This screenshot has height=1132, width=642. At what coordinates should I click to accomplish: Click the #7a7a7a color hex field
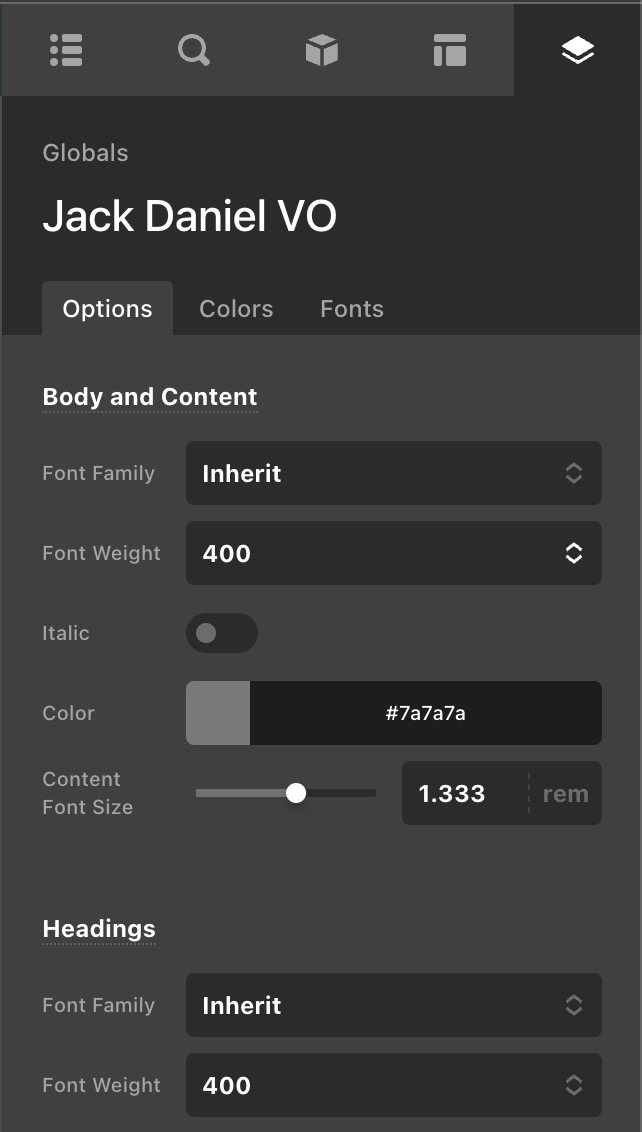click(426, 713)
